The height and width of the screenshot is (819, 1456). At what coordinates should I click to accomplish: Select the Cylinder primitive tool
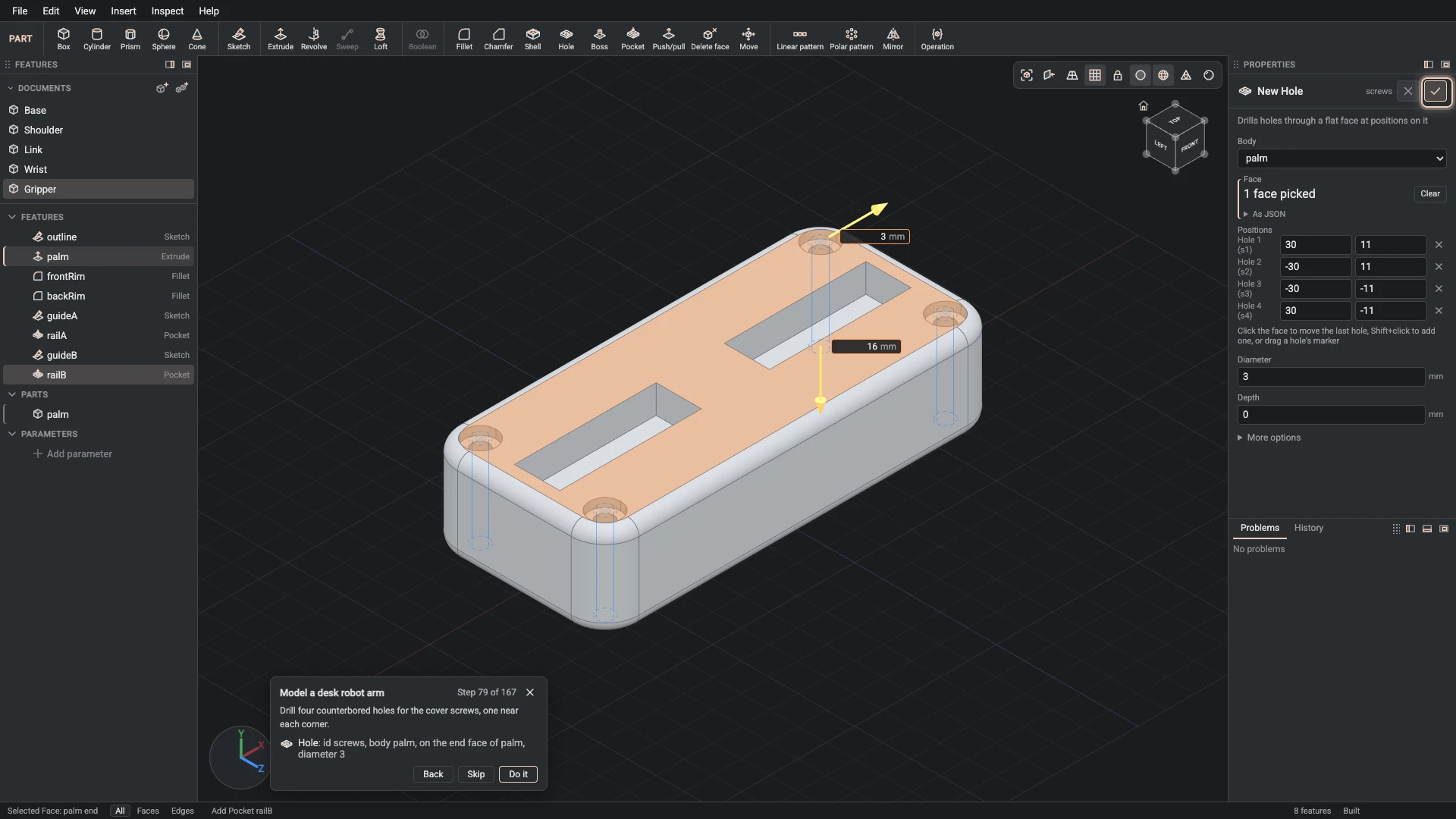[x=97, y=39]
